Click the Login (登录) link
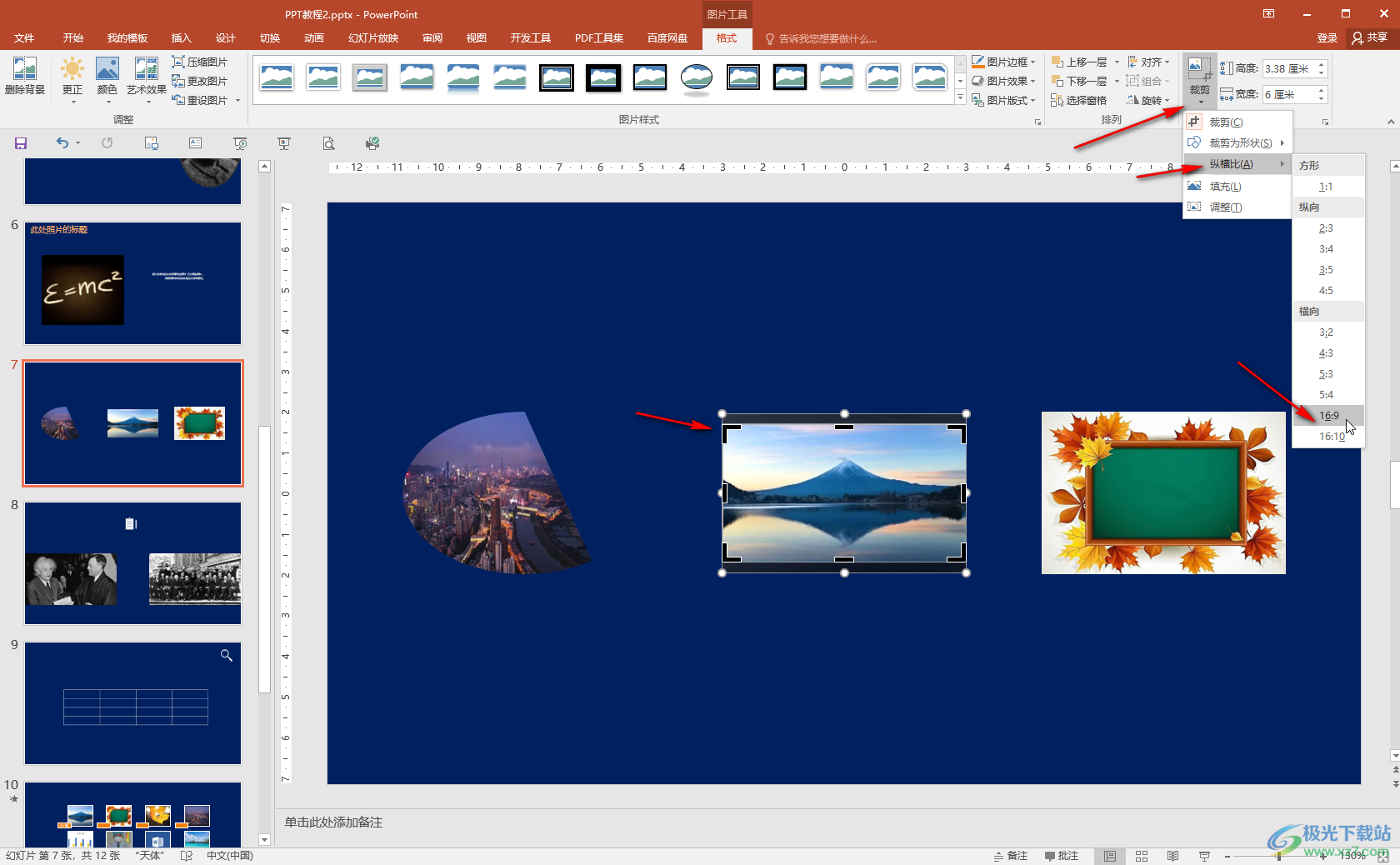 (1327, 38)
